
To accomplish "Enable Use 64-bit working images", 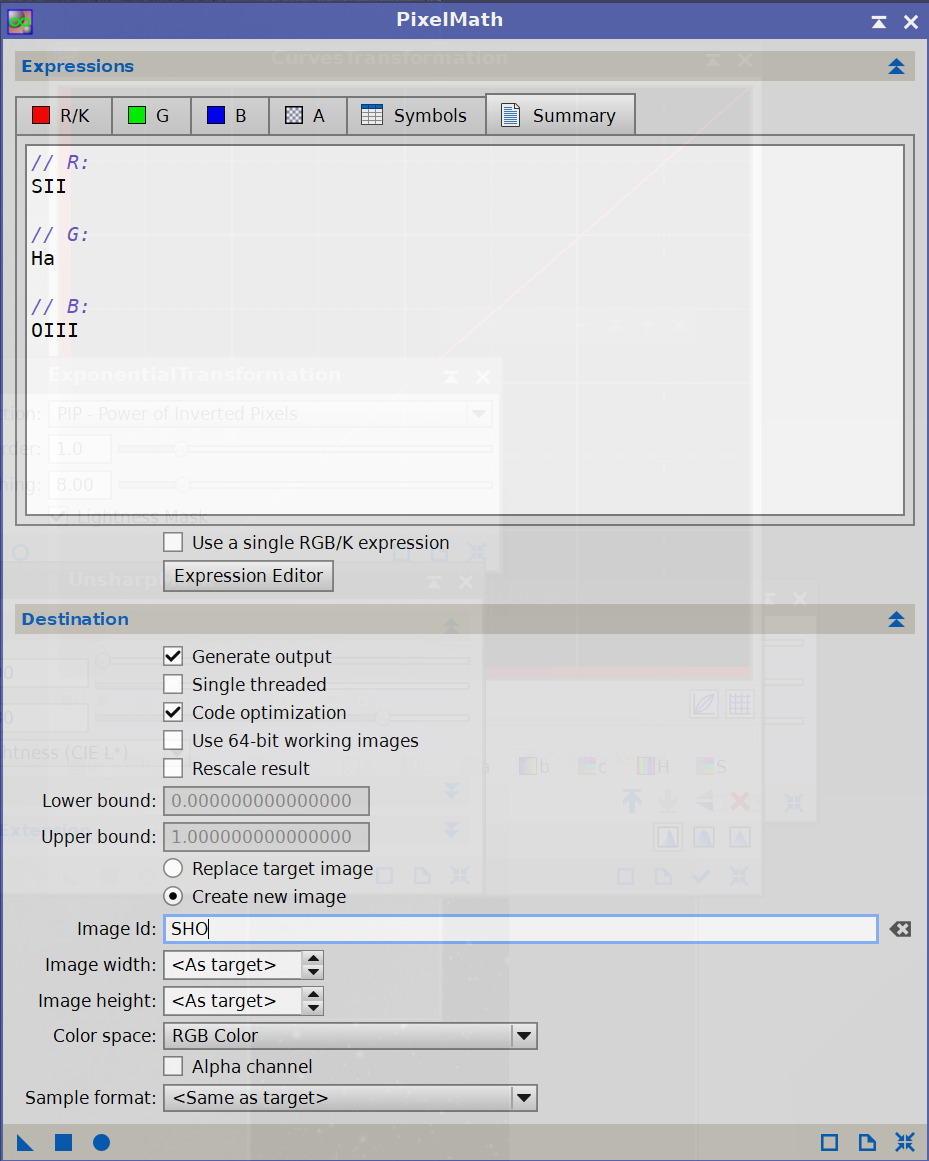I will coord(173,741).
